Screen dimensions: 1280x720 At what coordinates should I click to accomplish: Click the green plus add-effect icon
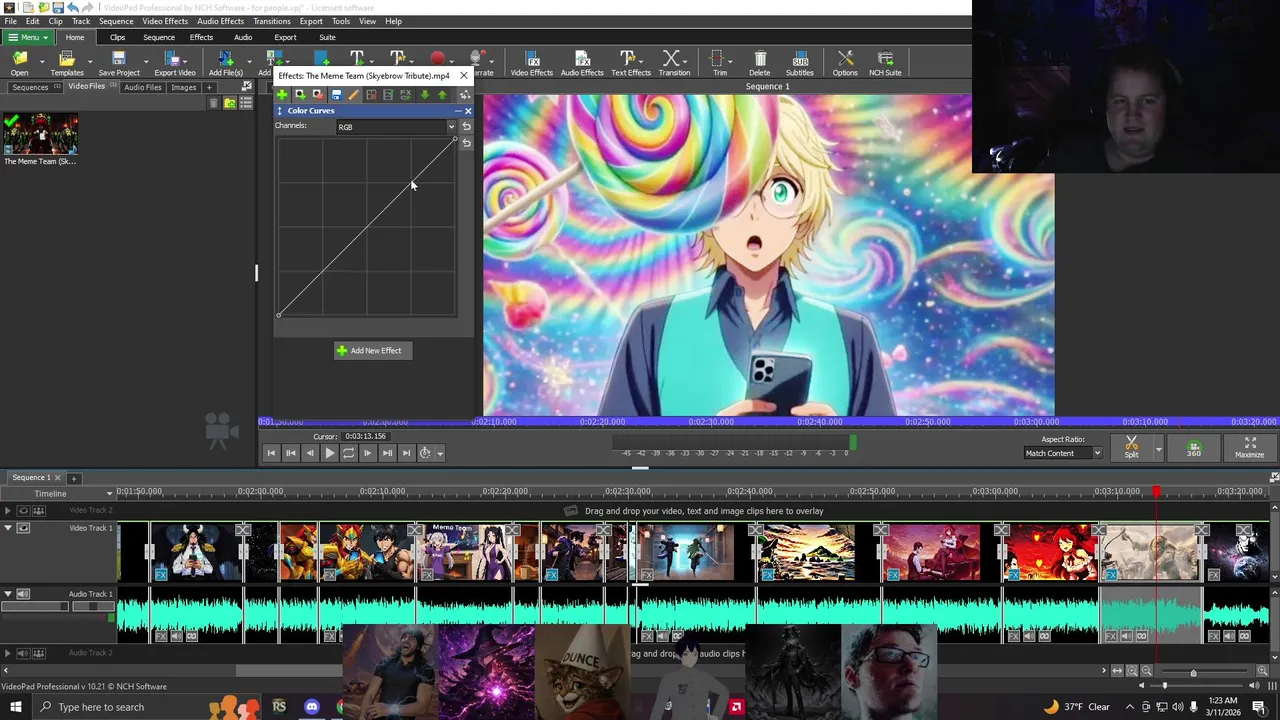[282, 95]
